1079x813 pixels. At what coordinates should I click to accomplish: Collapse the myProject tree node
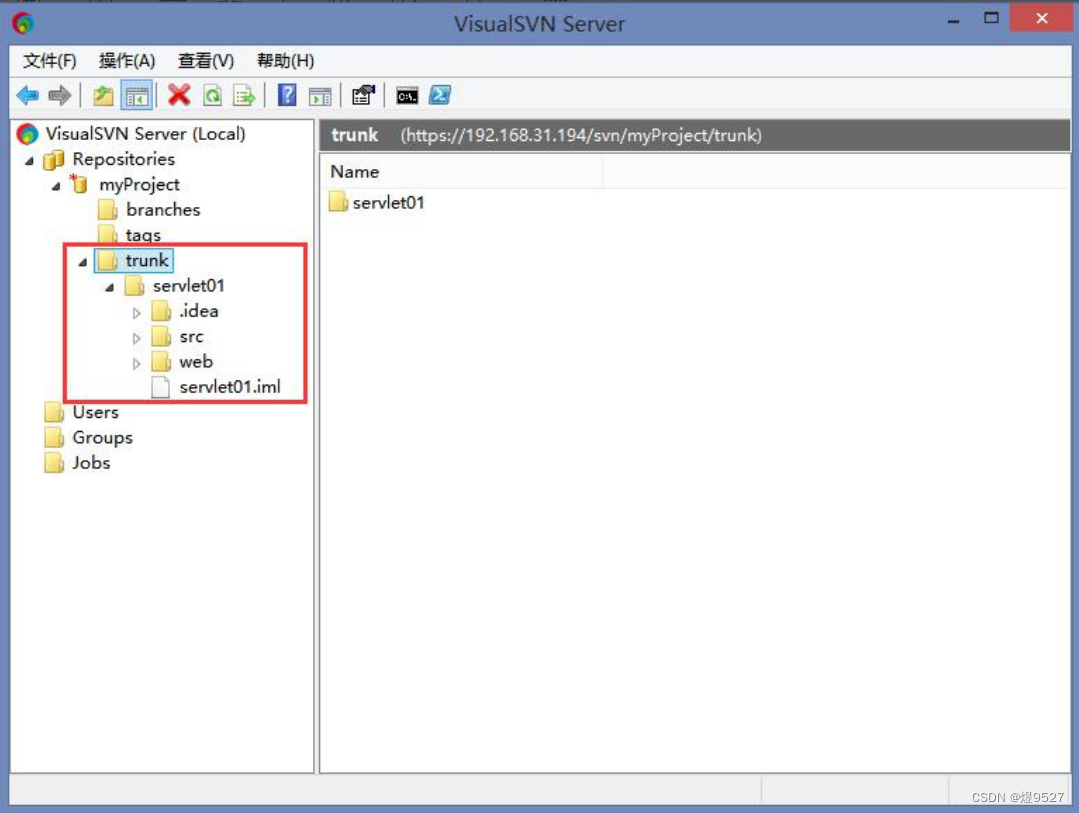(x=56, y=186)
